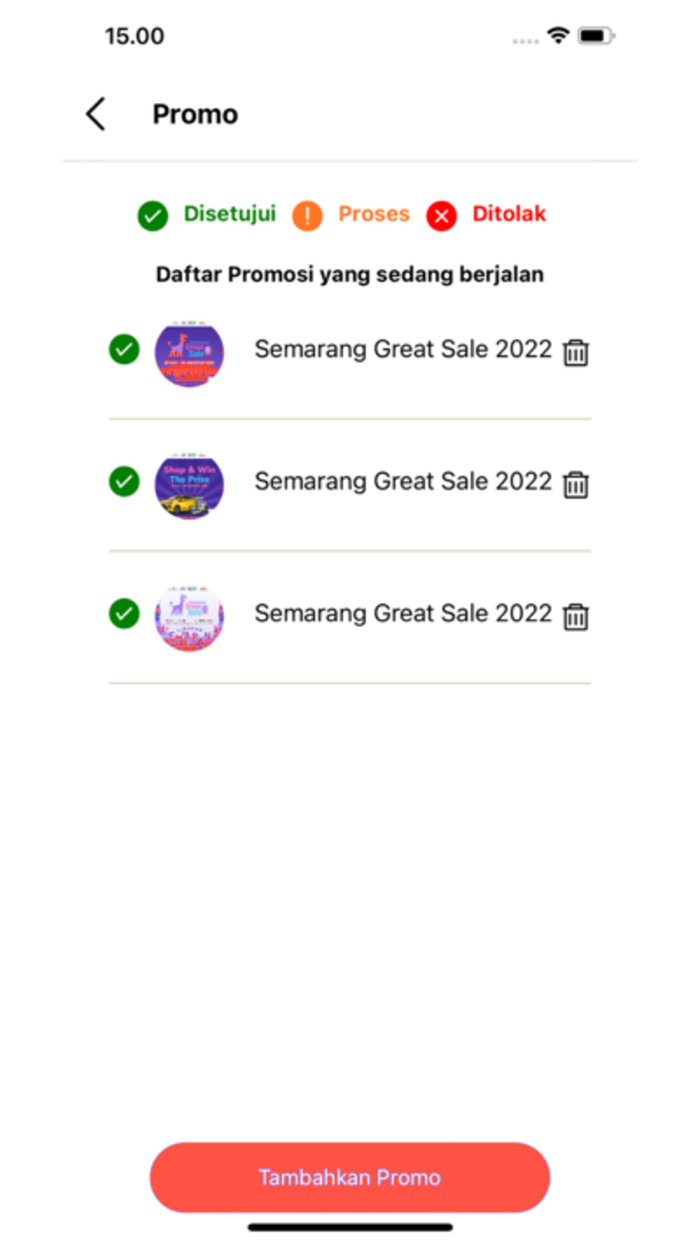Click the orange Proses exclamation icon
700x1244 pixels.
[x=306, y=214]
